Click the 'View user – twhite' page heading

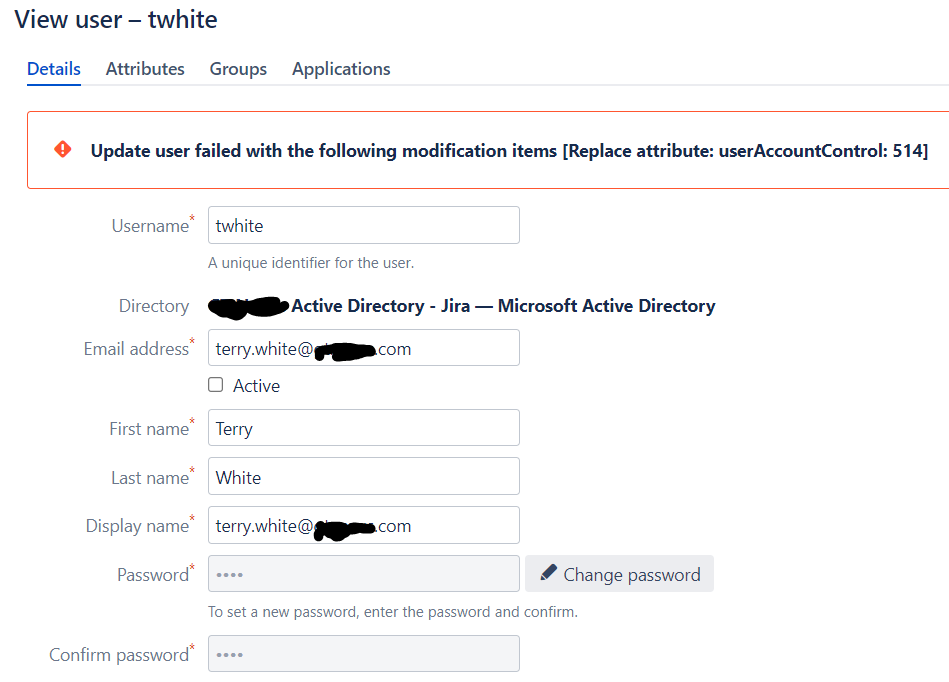116,19
